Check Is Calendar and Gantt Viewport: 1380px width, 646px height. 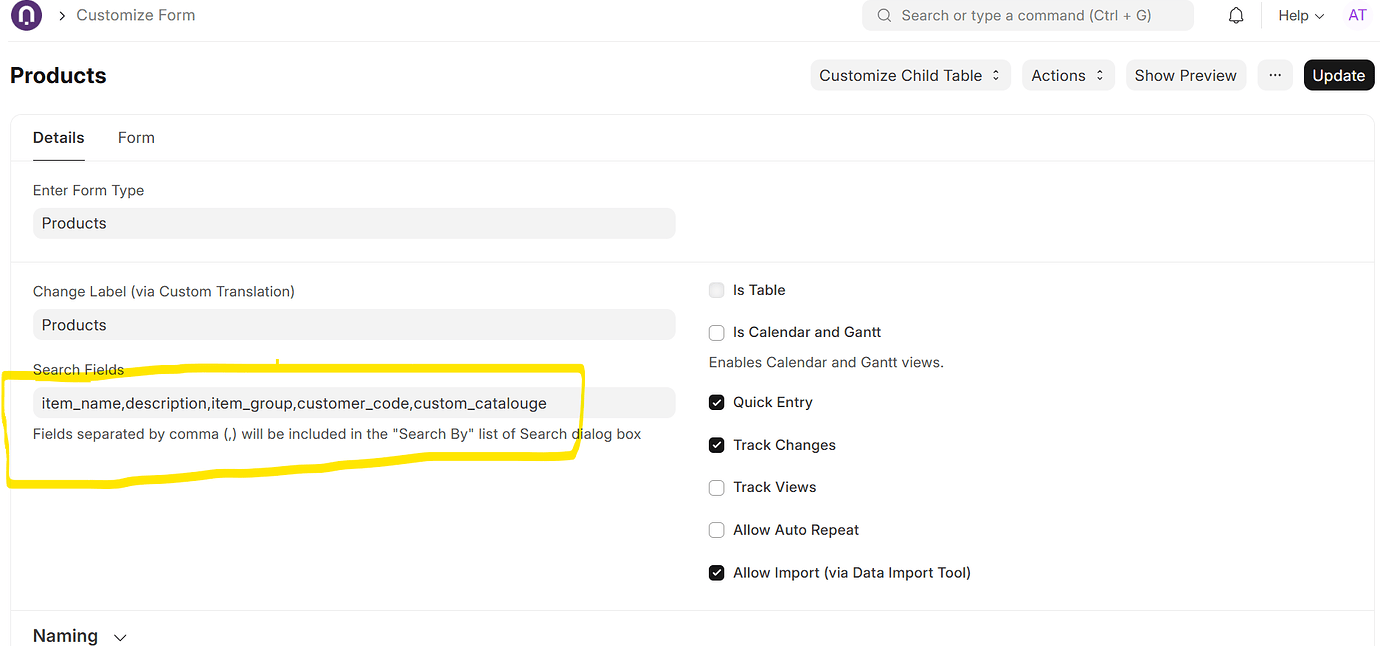[716, 331]
